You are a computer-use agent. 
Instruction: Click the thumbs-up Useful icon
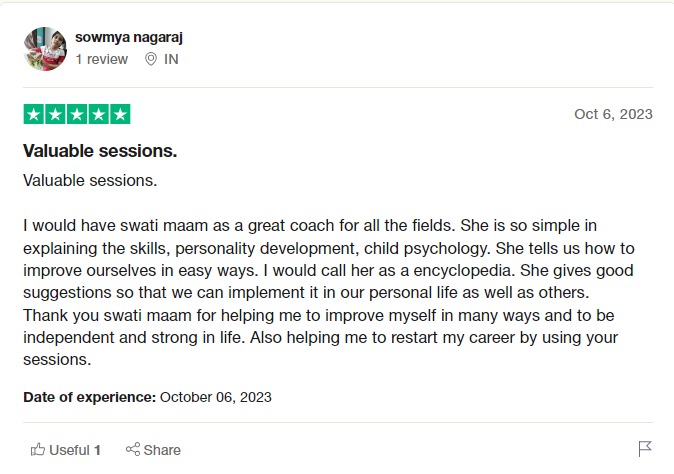(38, 450)
